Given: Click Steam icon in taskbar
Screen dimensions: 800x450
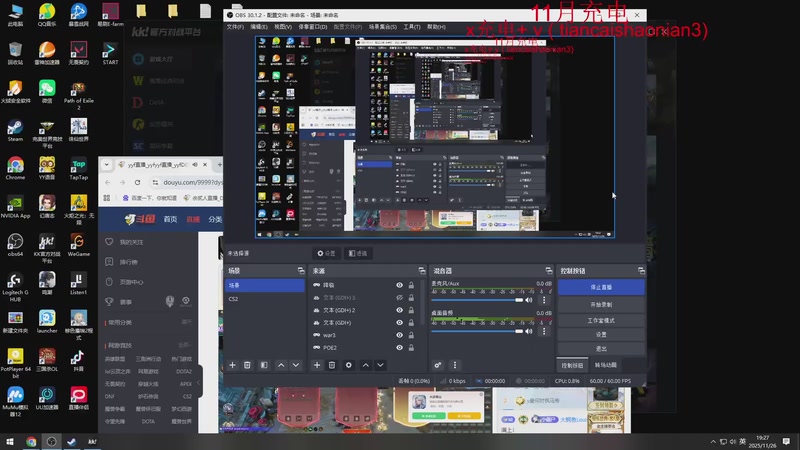Looking at the screenshot, I should 71,442.
